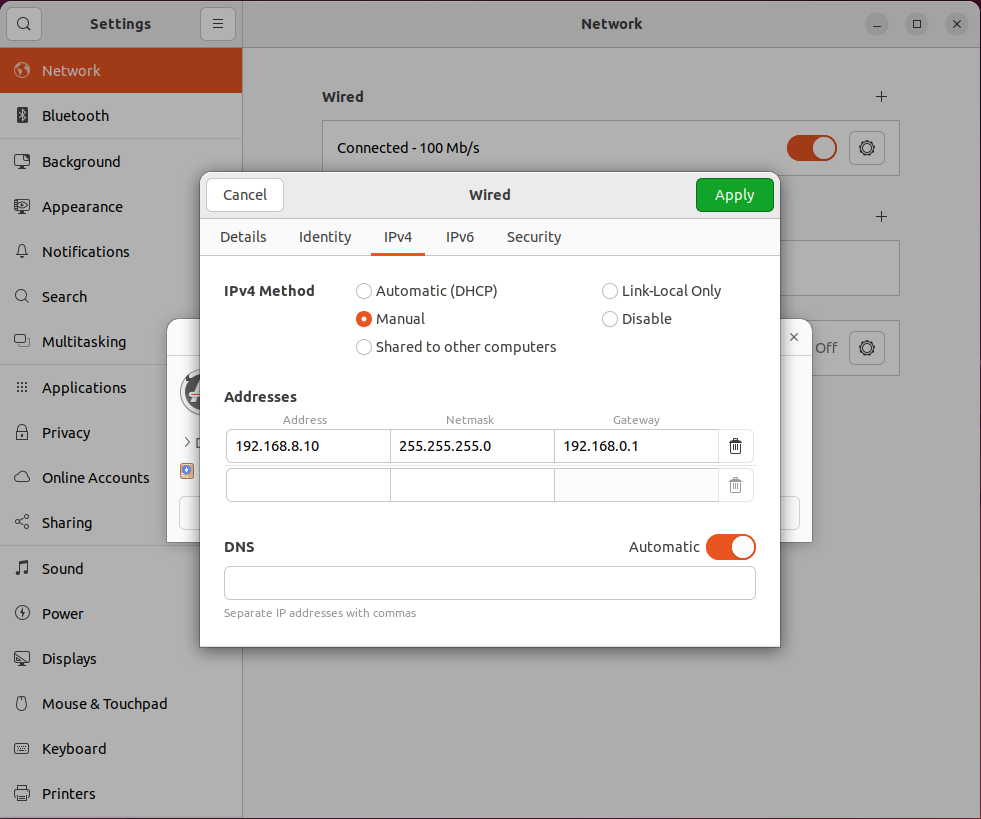The width and height of the screenshot is (981, 819).
Task: Delete the 192.168.8.10 address row
Action: coord(735,446)
